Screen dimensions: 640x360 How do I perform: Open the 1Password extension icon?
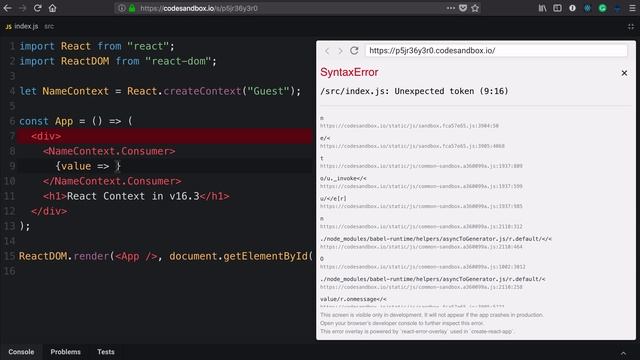point(572,8)
